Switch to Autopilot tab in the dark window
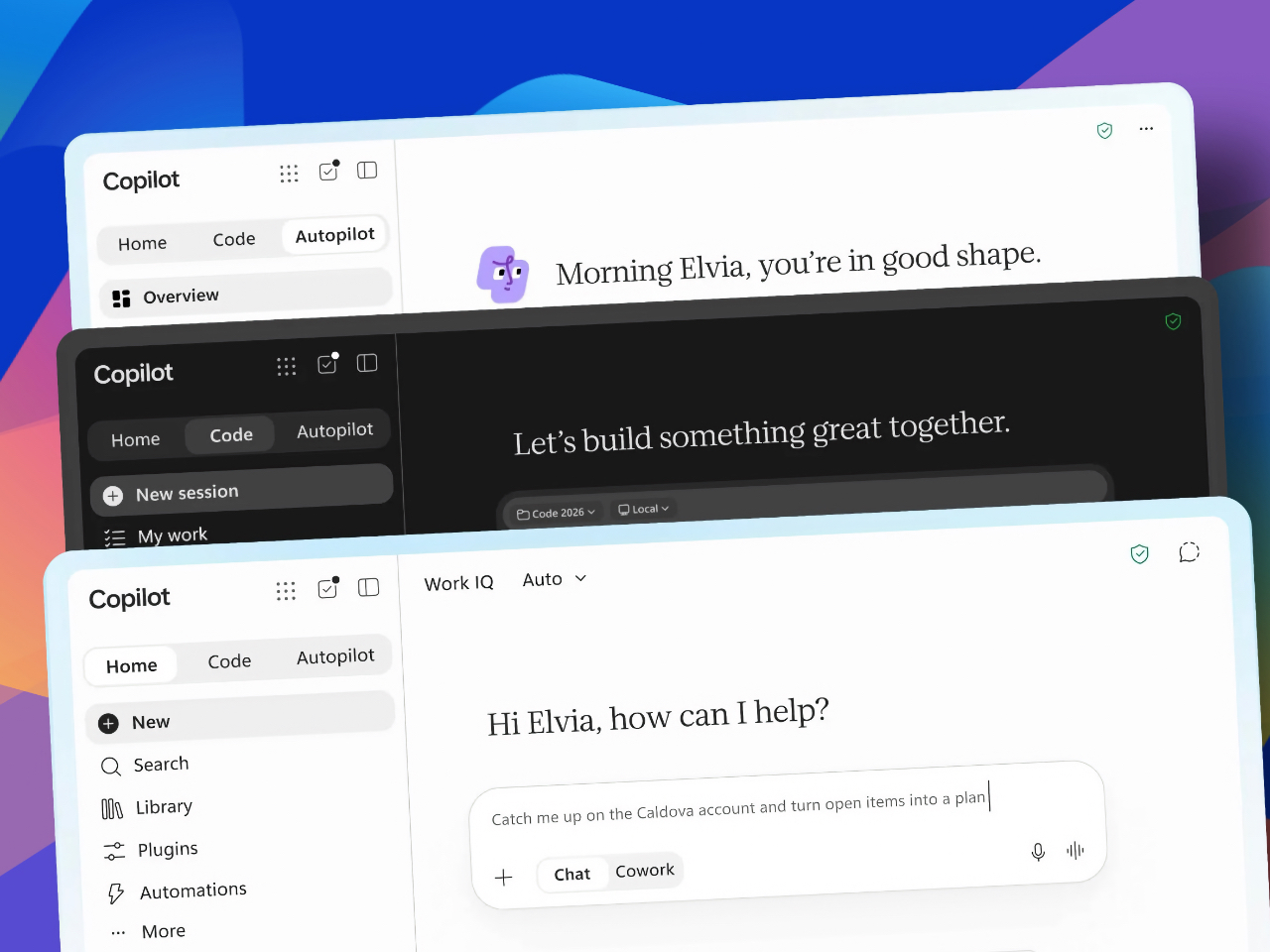 tap(335, 430)
